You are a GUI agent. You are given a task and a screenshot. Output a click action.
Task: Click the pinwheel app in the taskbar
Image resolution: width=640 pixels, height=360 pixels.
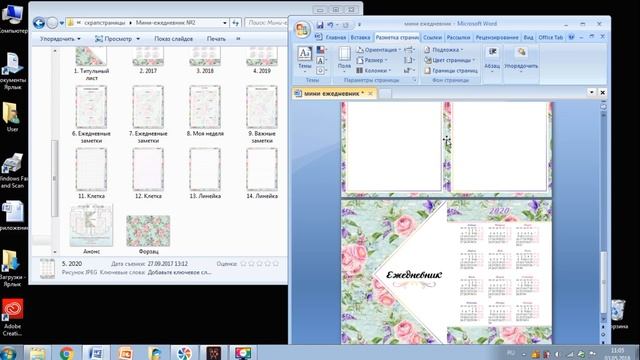point(184,353)
